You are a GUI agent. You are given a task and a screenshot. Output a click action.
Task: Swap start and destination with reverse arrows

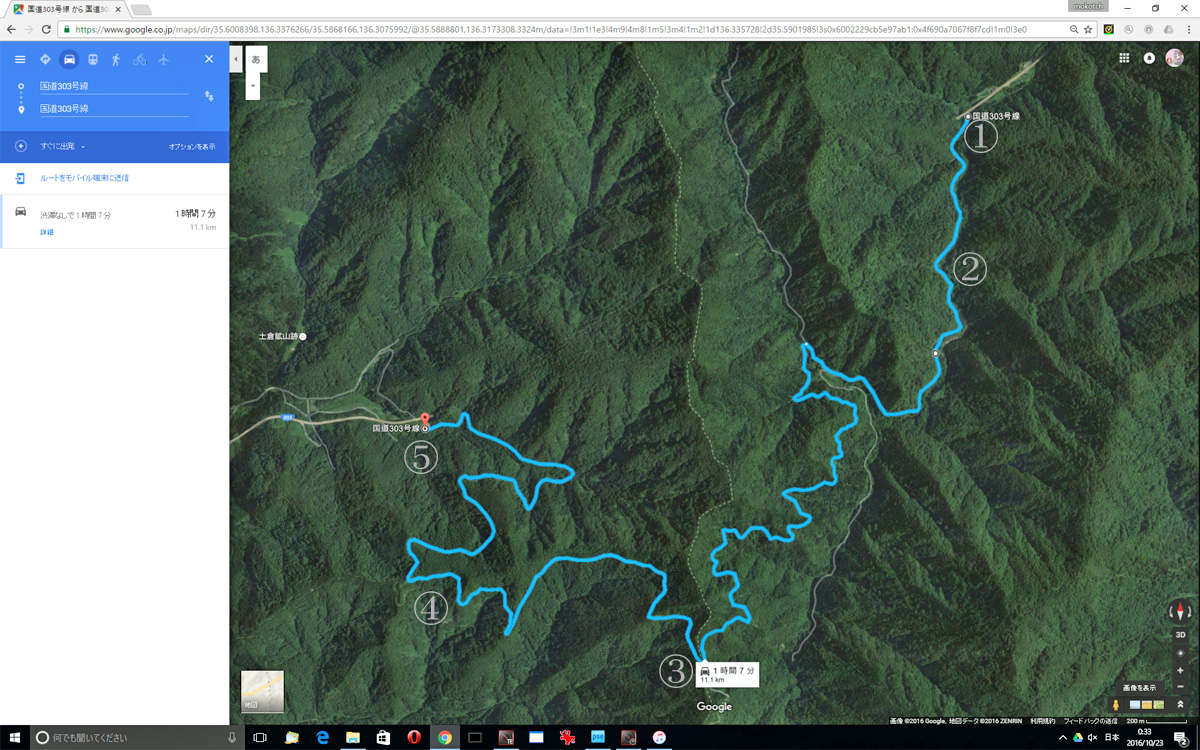pos(209,96)
